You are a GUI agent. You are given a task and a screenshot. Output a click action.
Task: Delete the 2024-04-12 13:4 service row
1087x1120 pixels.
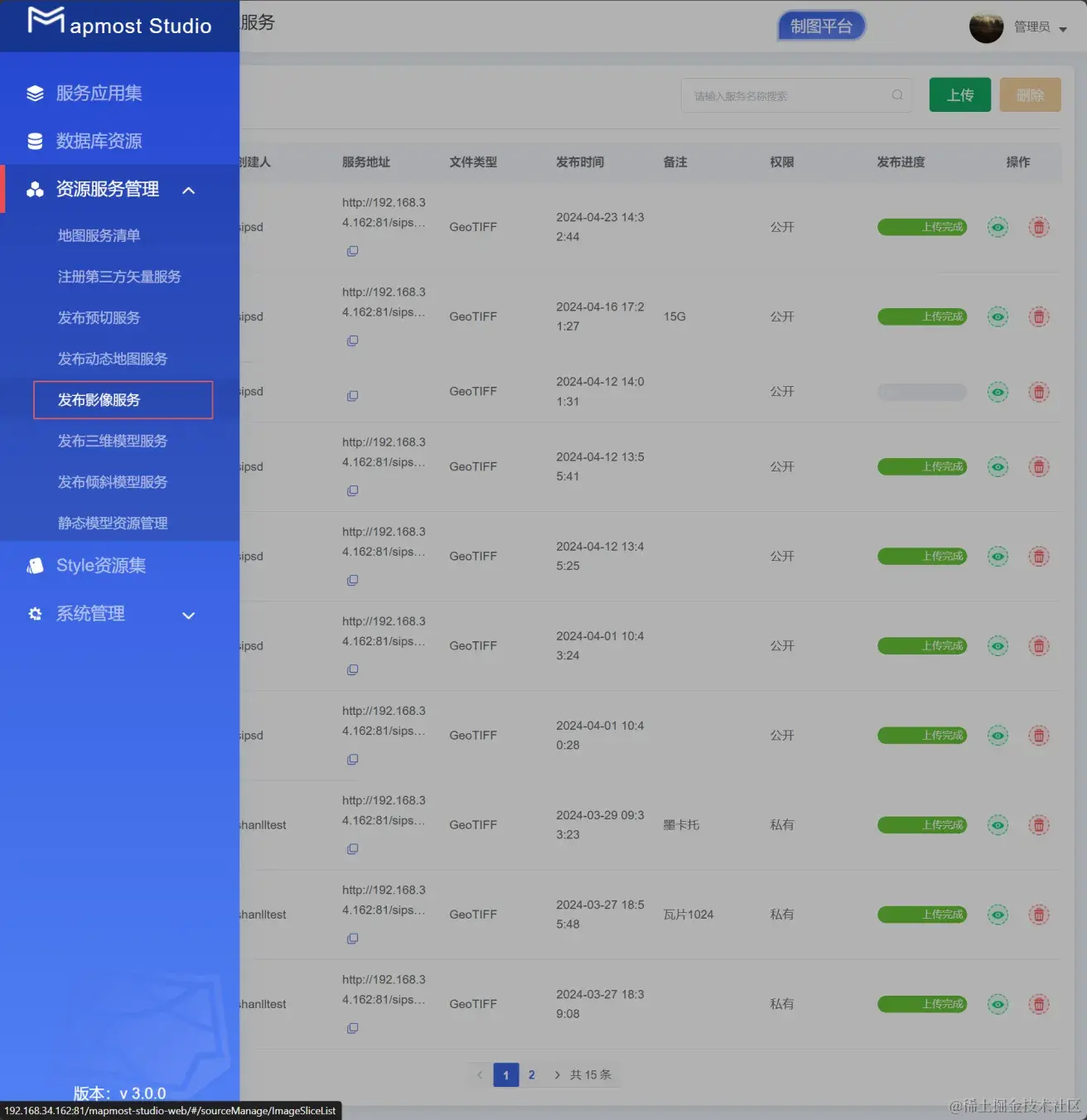1039,557
